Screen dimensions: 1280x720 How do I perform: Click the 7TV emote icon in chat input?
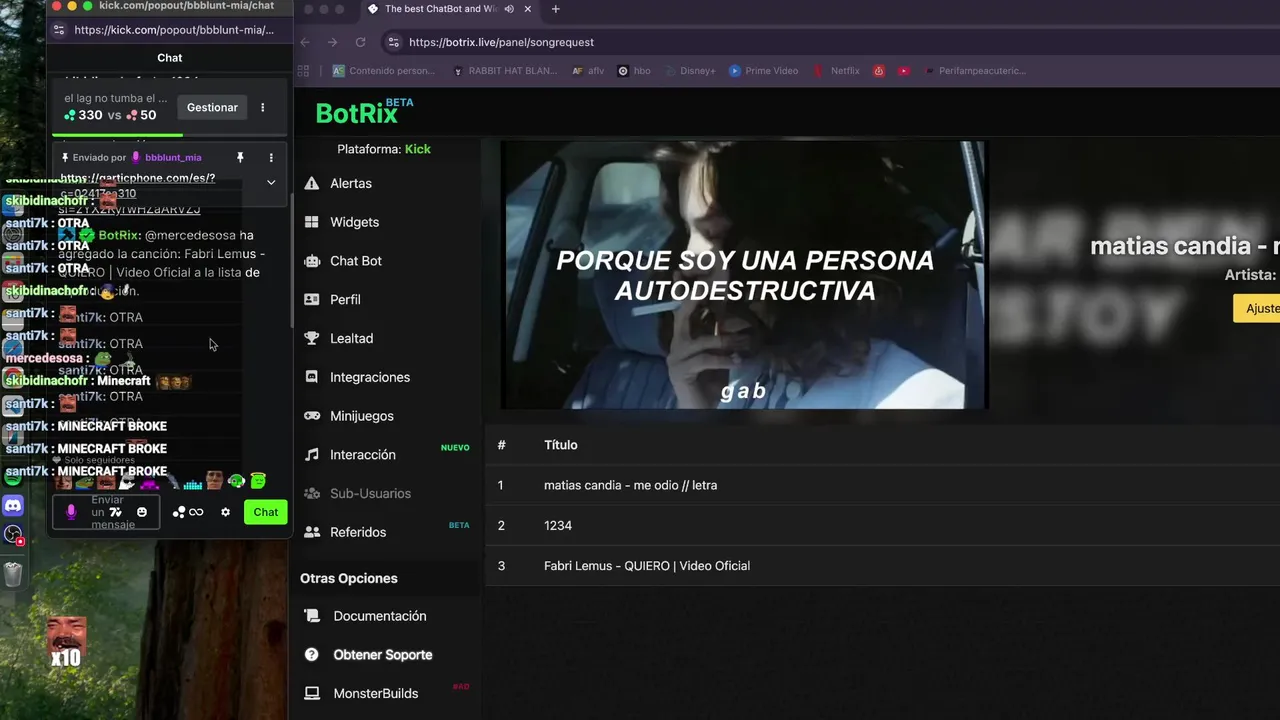click(116, 512)
